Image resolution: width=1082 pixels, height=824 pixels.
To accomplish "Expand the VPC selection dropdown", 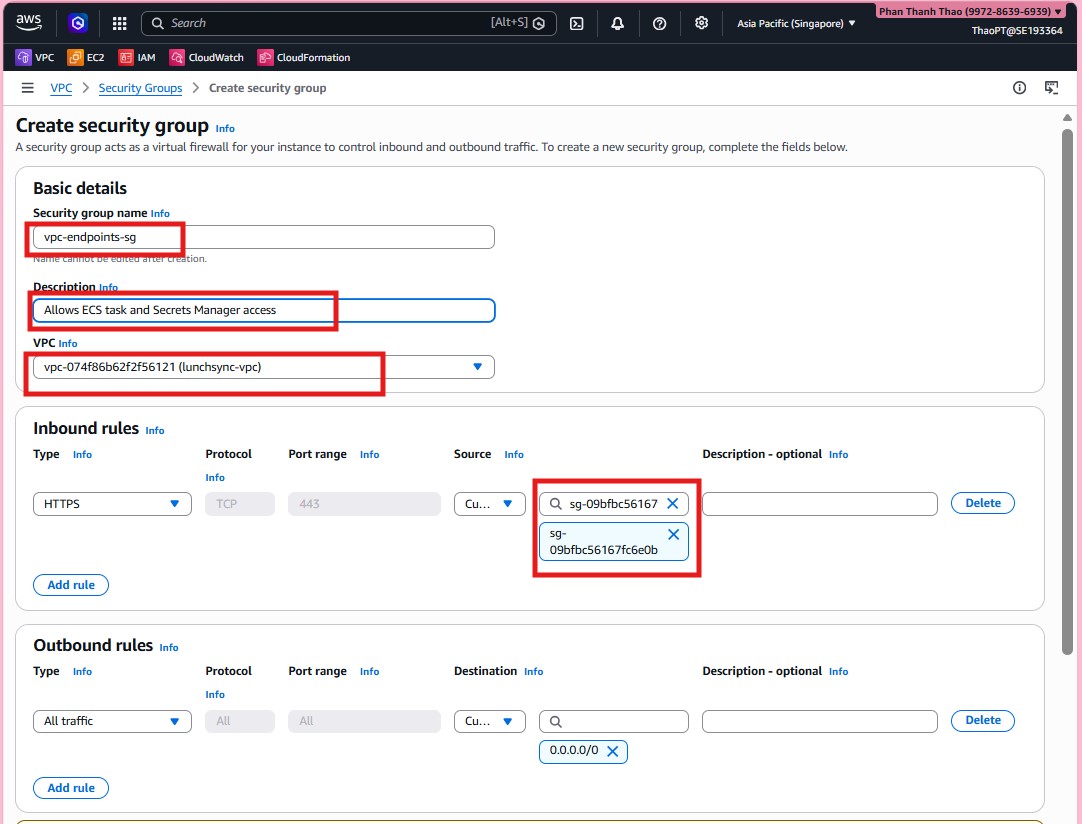I will pos(477,367).
